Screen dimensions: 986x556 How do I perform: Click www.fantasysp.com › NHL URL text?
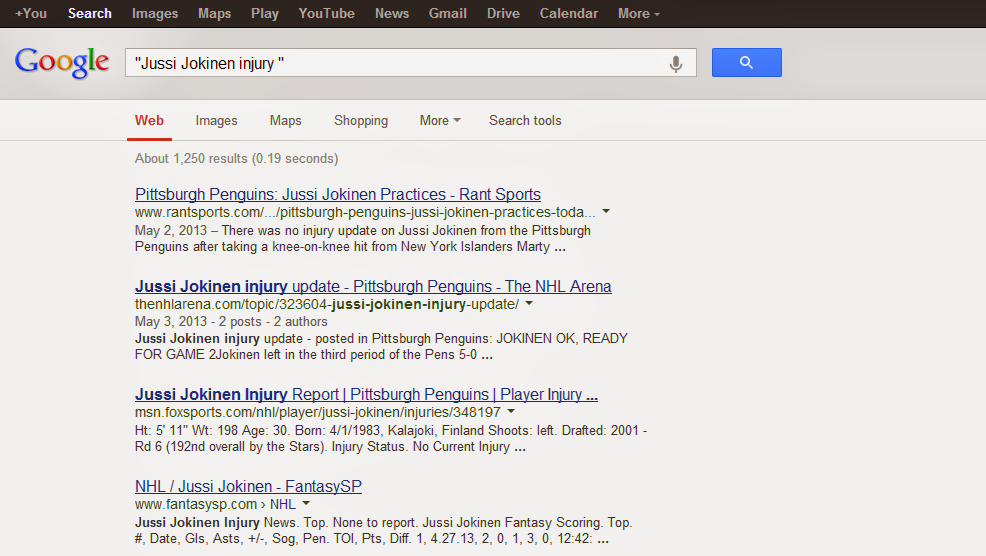[215, 504]
